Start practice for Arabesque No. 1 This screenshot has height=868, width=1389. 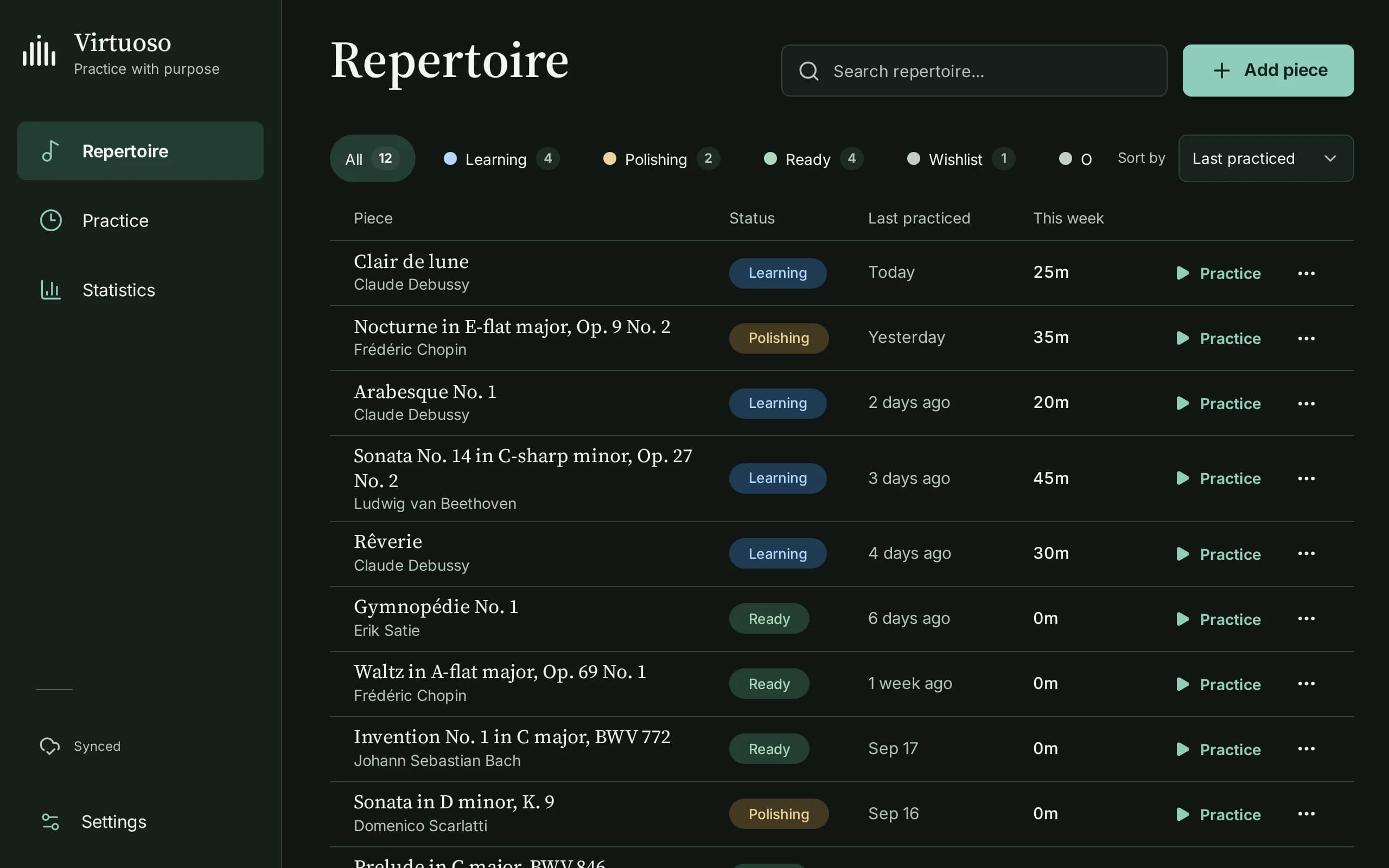click(x=1218, y=404)
